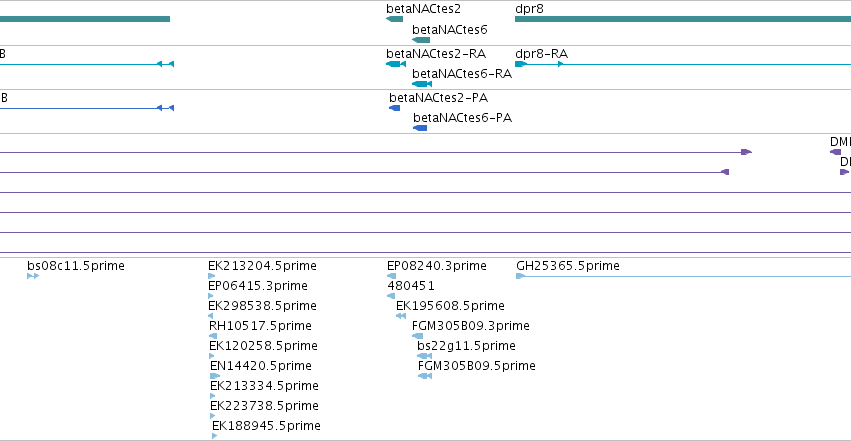The image size is (851, 441).
Task: Click the EK188945.5prime EST arrow
Action: point(214,436)
